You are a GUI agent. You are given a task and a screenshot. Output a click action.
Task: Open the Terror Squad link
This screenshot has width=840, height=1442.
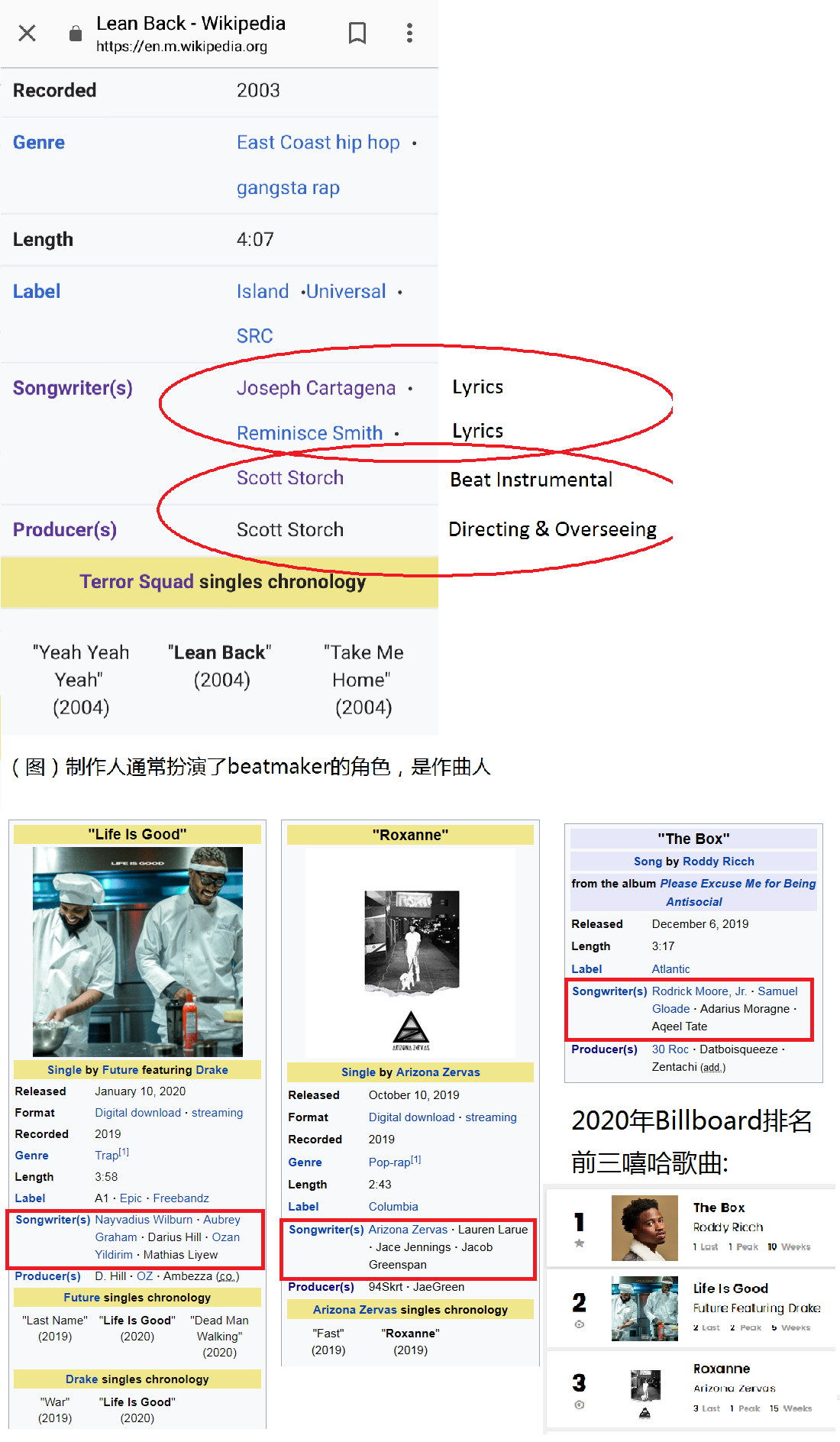point(137,582)
